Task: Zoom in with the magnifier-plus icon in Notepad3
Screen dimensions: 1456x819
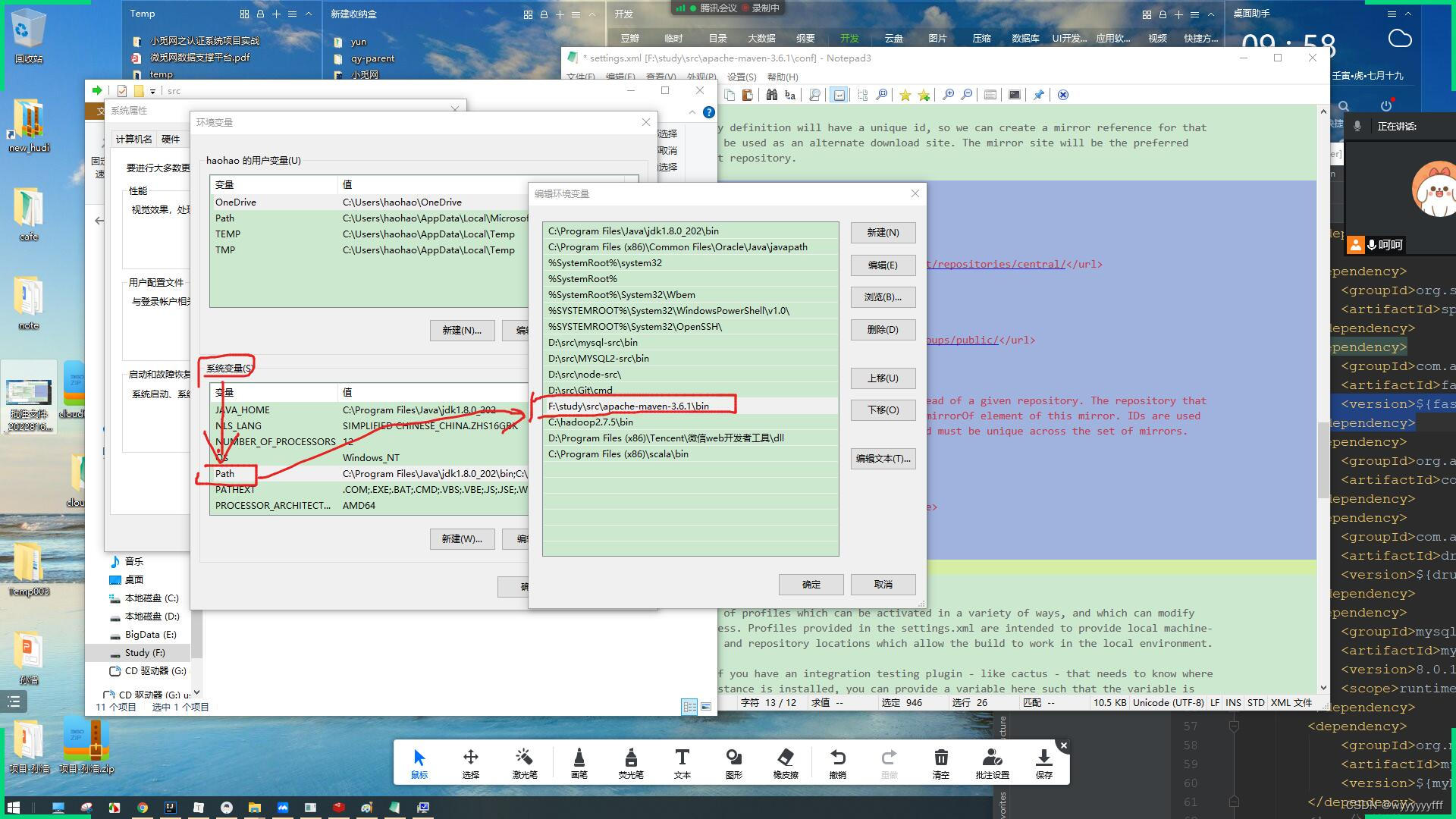Action: pos(949,95)
